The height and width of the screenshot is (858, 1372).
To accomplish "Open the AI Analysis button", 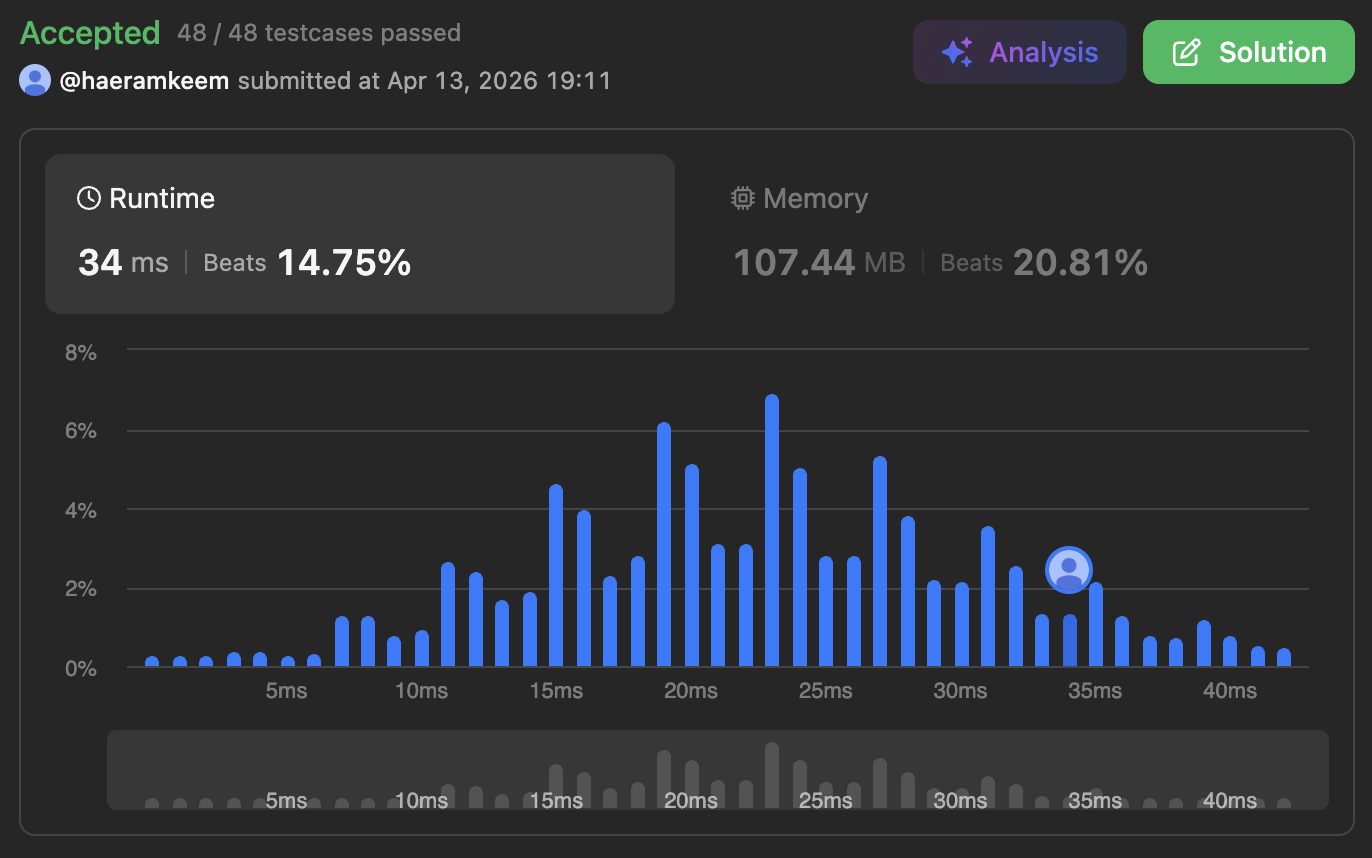I will pos(1019,52).
